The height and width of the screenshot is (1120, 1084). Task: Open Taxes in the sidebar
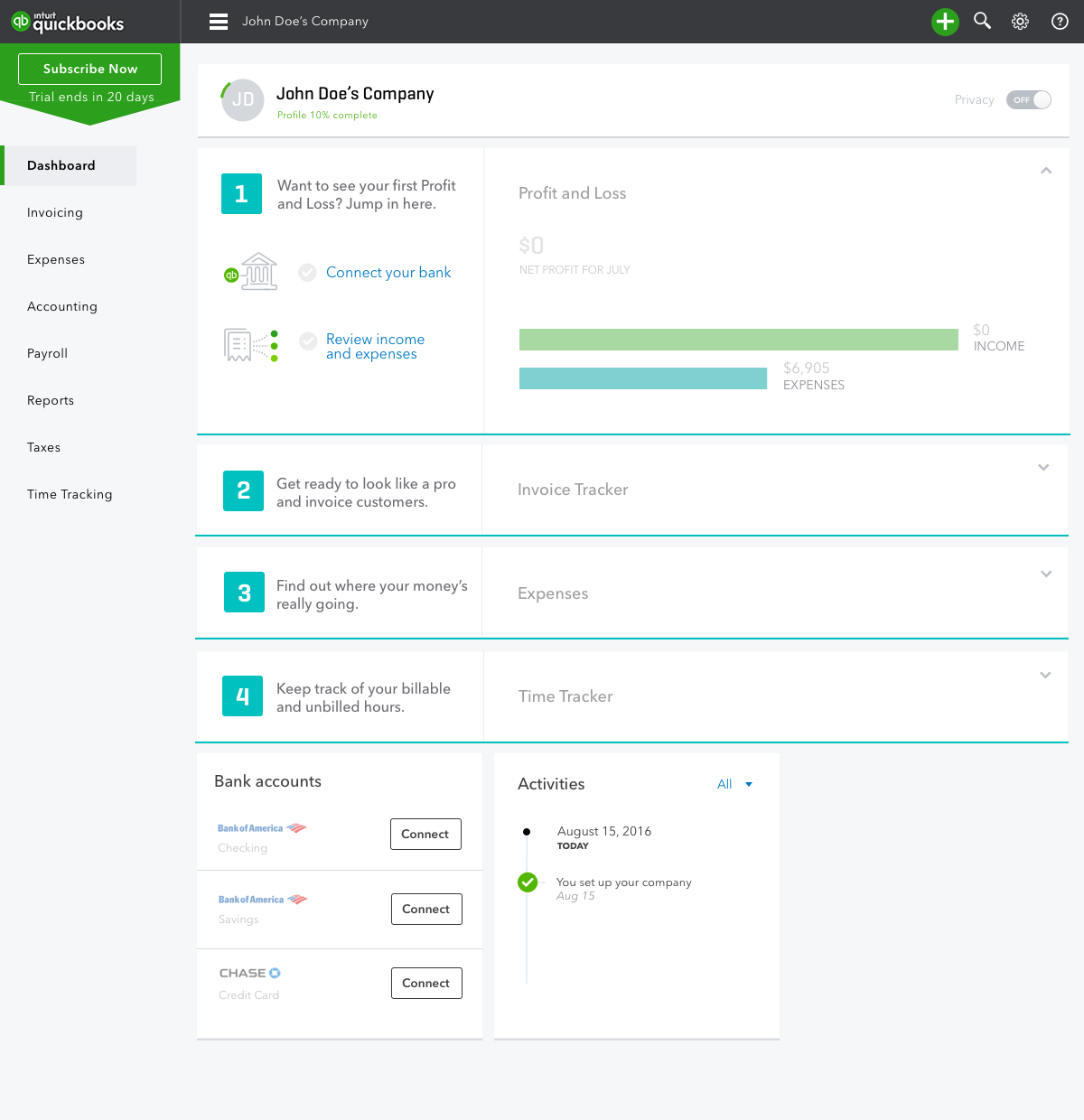(43, 447)
